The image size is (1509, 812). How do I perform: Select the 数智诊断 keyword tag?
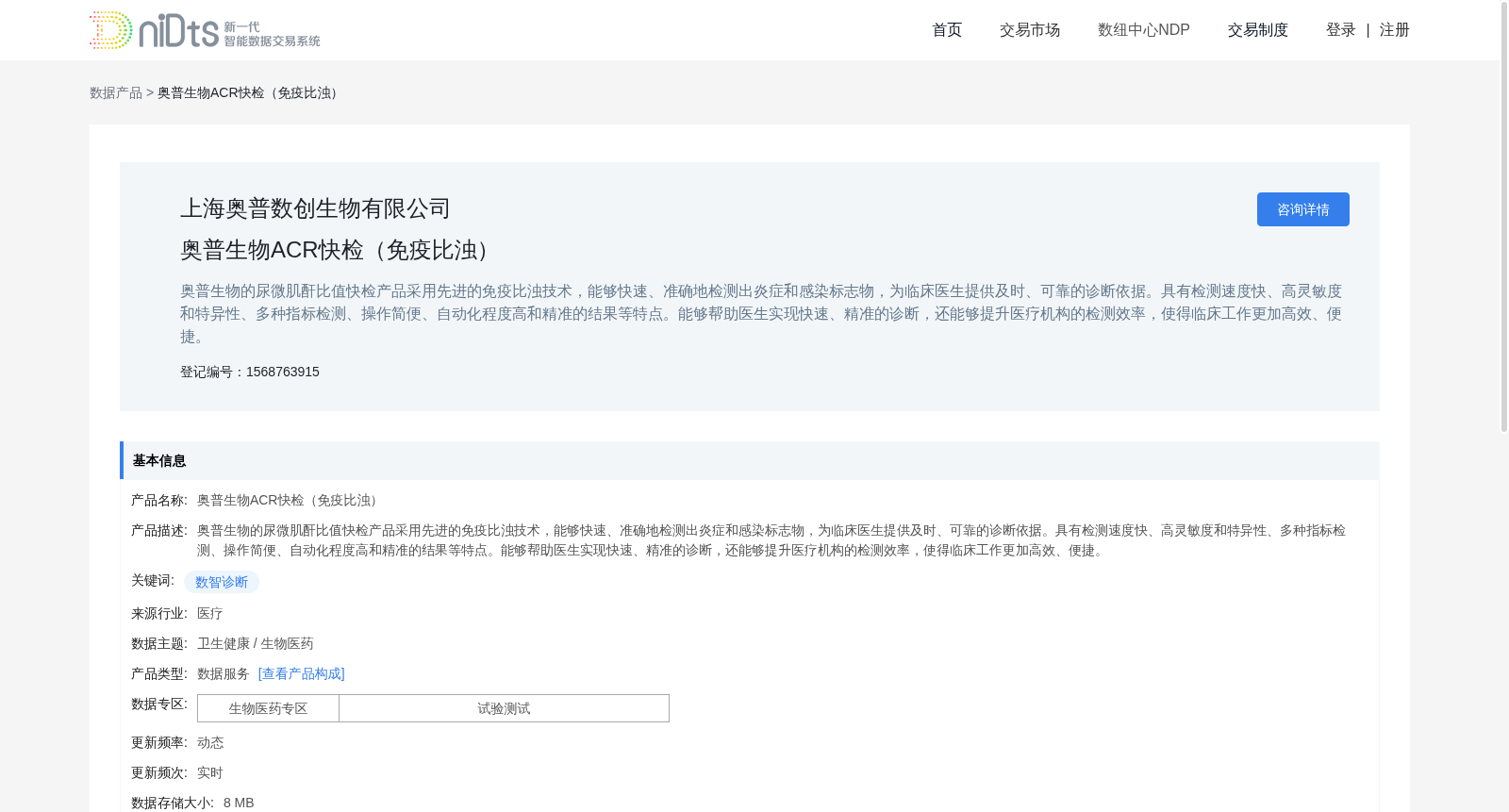tap(222, 582)
